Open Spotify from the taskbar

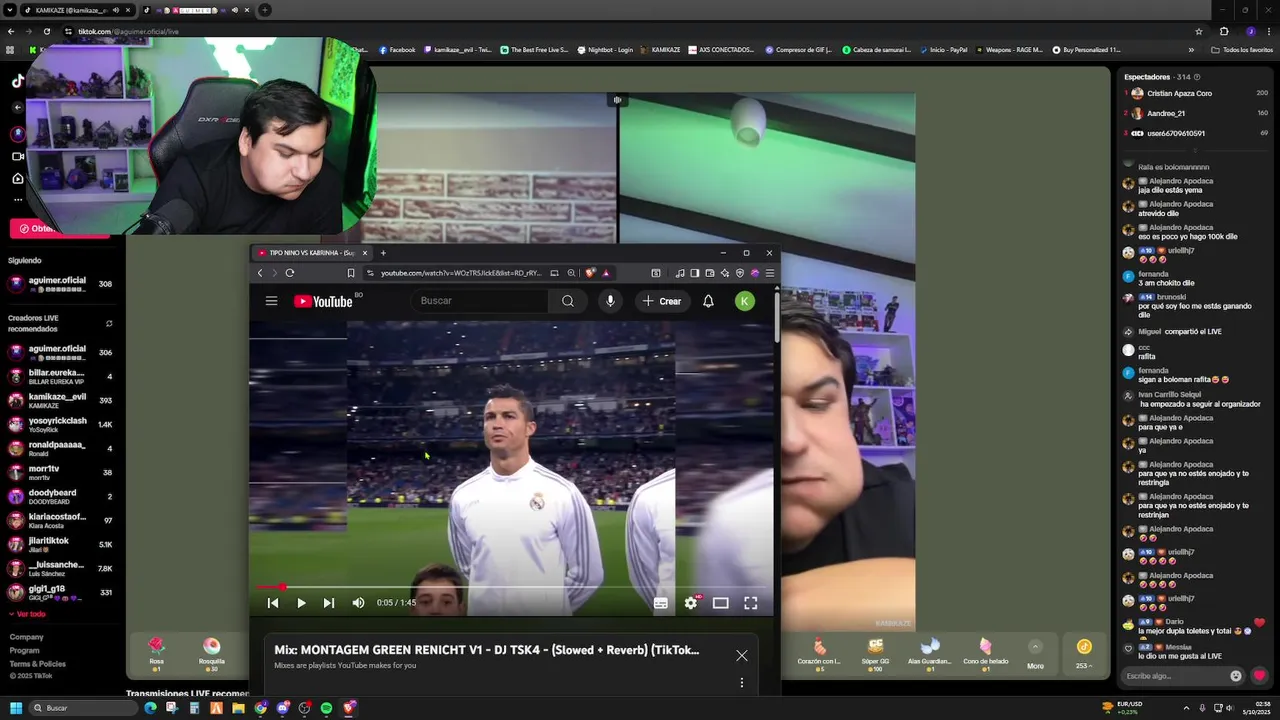pyautogui.click(x=326, y=708)
